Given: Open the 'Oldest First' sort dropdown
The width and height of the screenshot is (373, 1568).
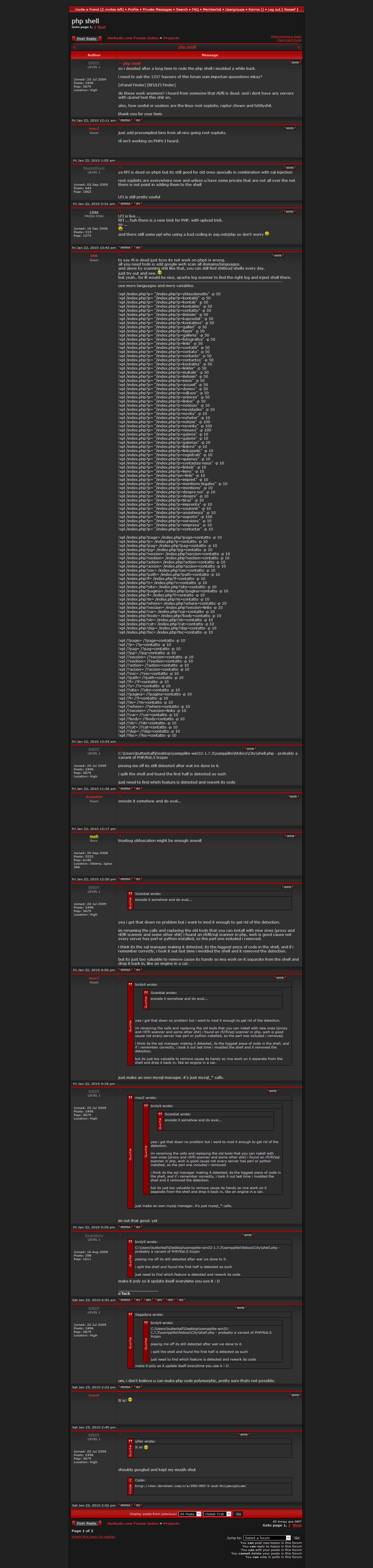Looking at the screenshot, I should 216,1514.
